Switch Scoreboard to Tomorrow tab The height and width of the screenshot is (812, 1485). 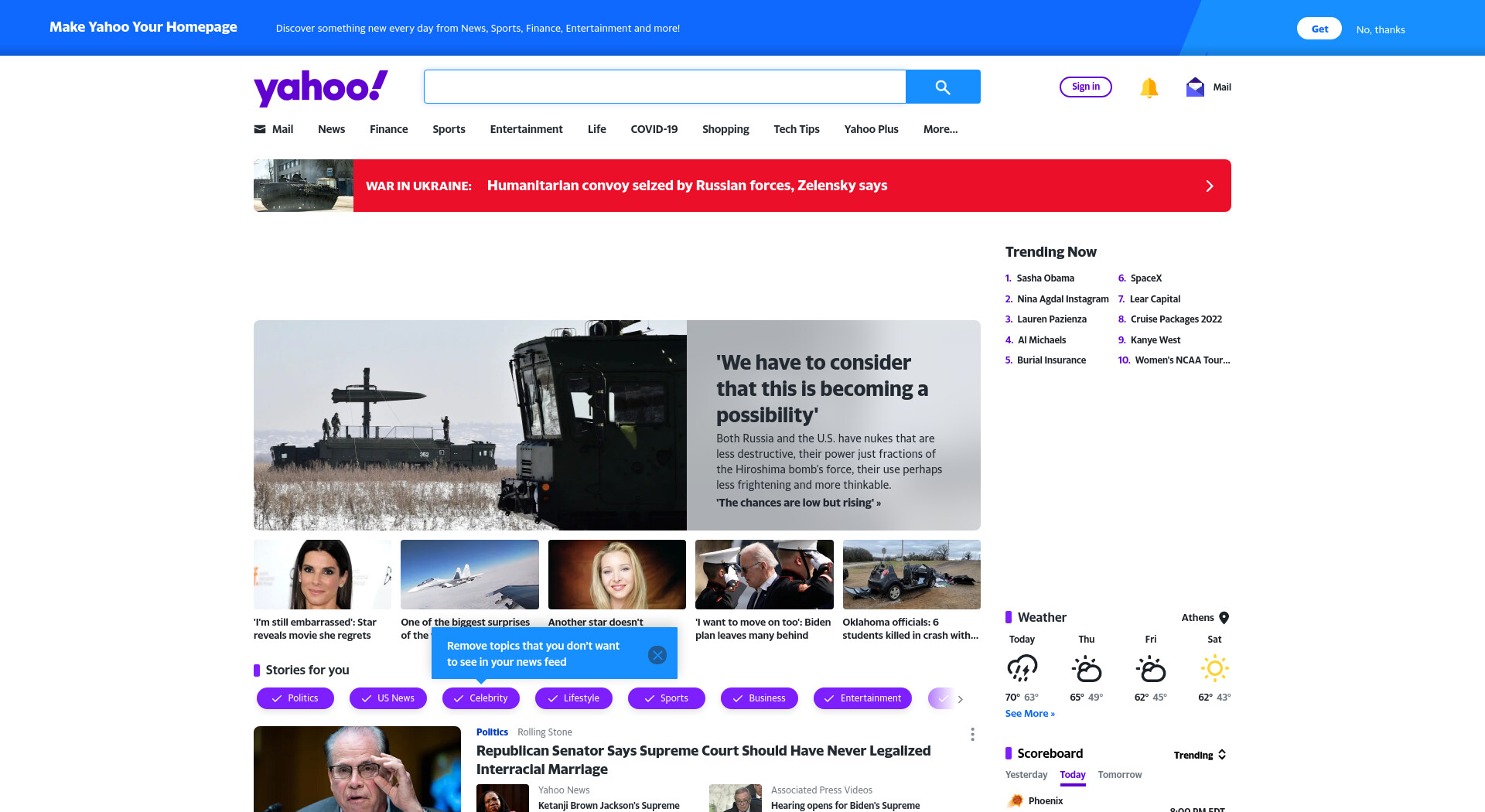coord(1120,775)
